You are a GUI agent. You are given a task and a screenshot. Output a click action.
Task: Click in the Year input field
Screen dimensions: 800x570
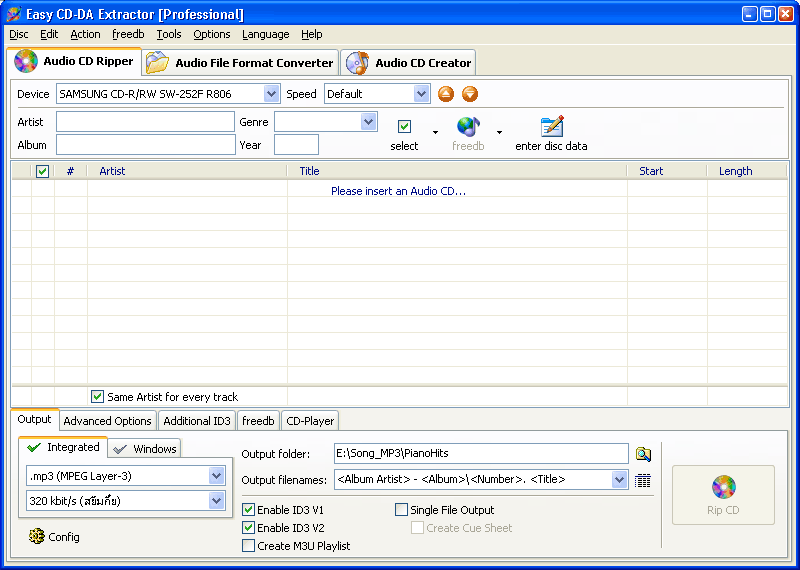[x=296, y=145]
